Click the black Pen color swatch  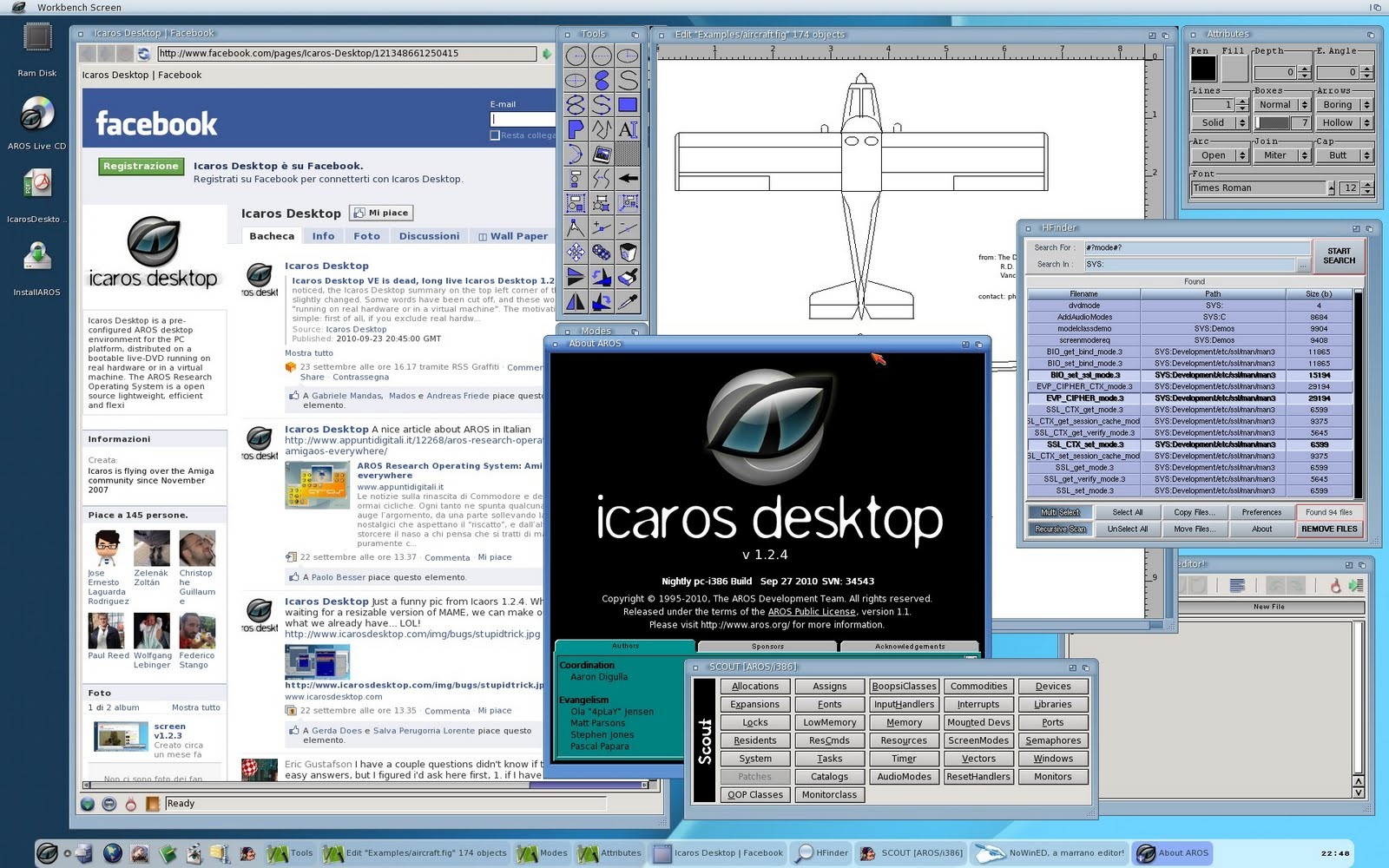click(x=1203, y=69)
